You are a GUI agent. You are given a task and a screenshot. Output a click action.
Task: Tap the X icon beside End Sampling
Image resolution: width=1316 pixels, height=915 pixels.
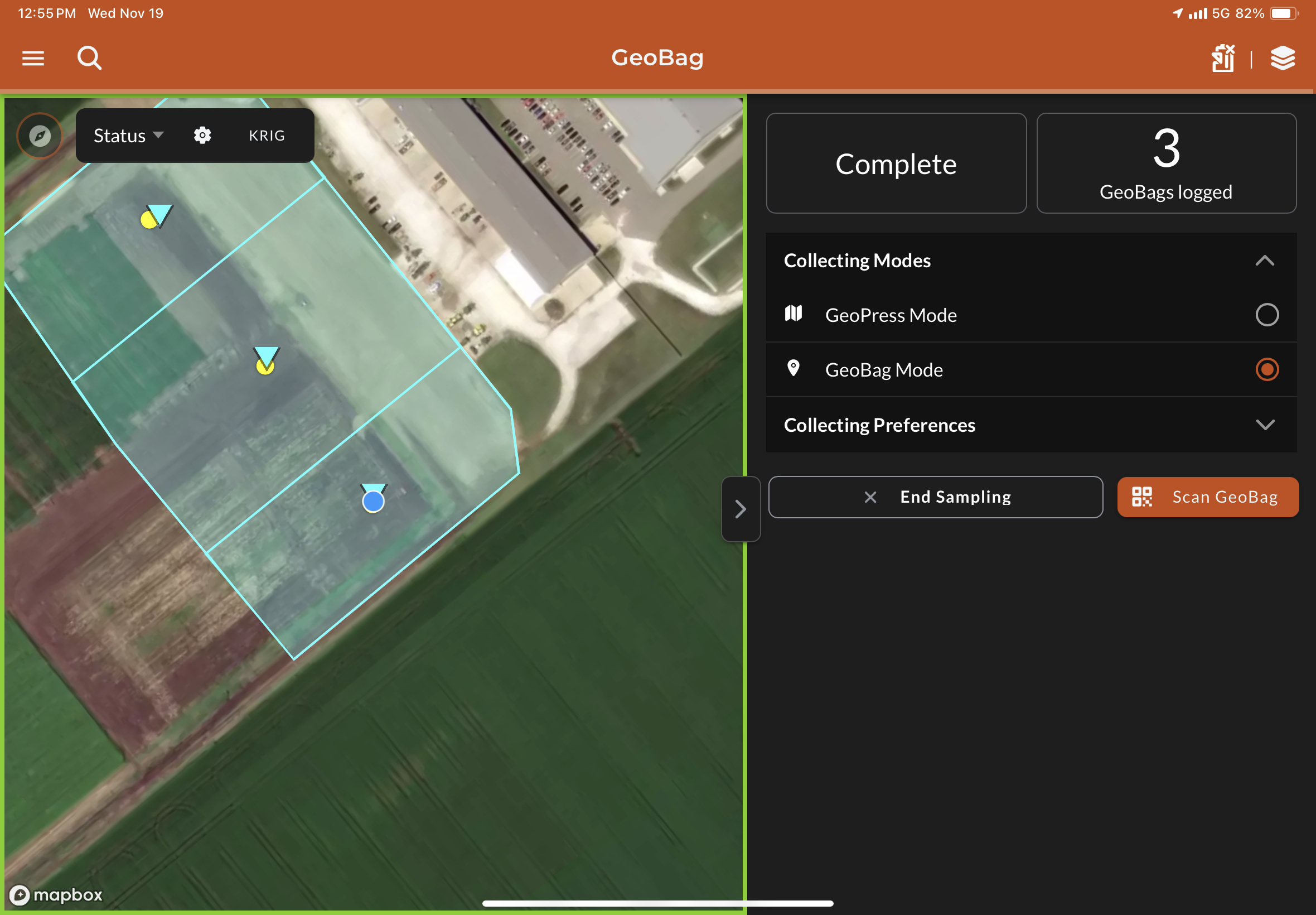coord(870,497)
